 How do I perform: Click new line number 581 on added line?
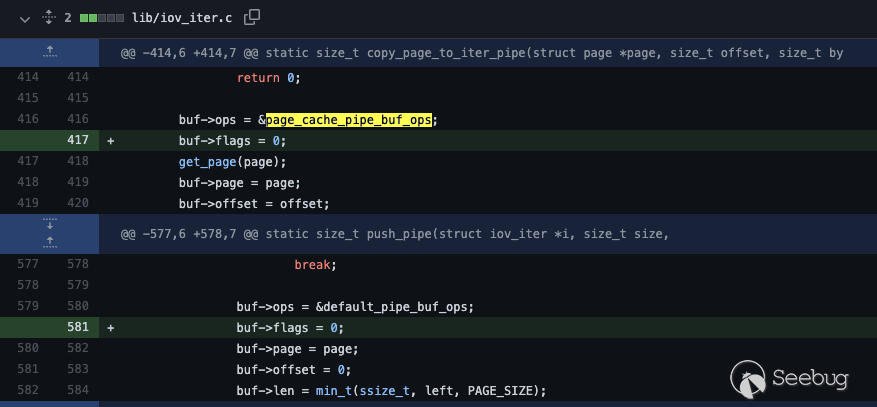(78, 326)
